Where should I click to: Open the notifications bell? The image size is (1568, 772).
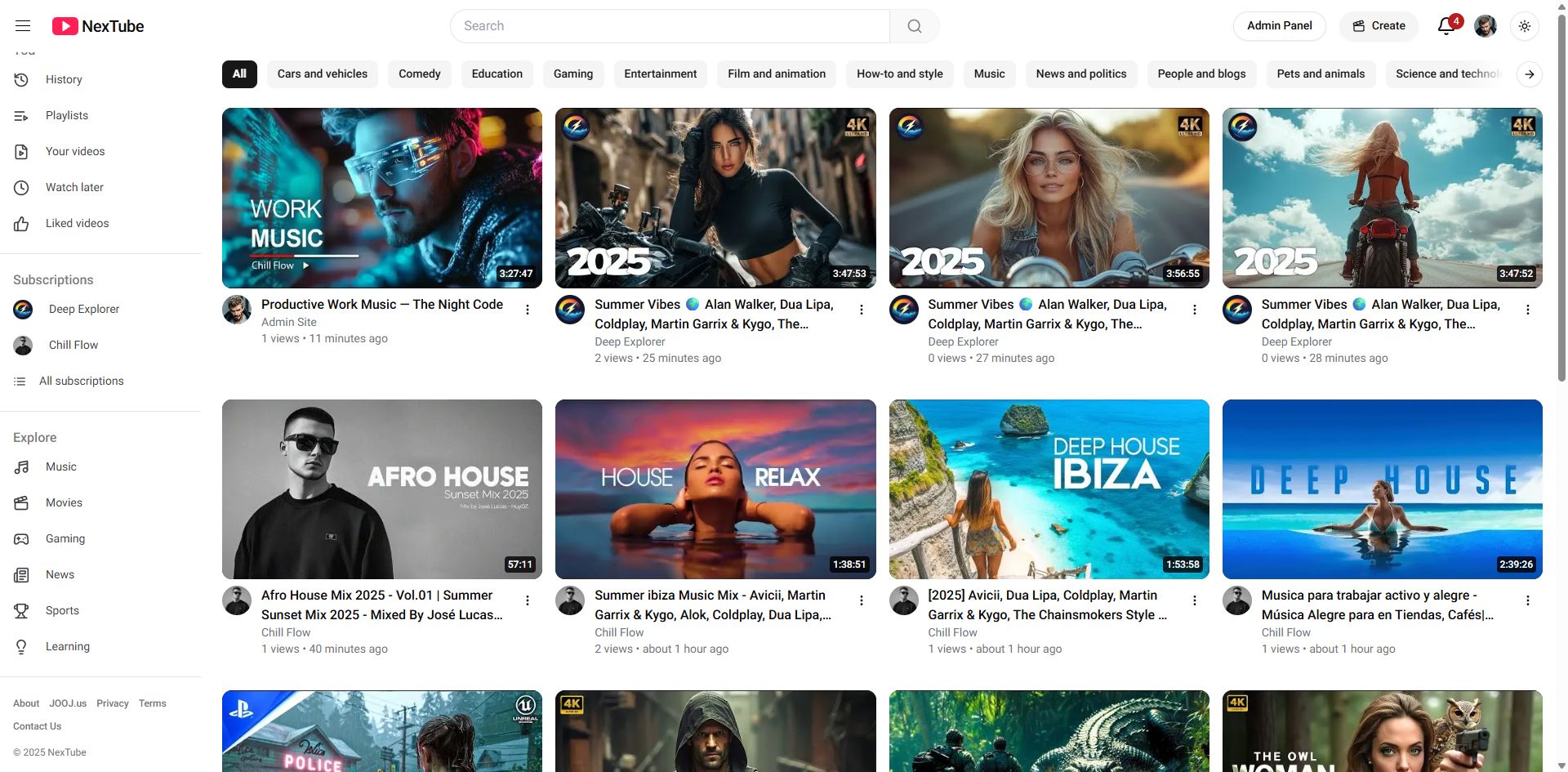[x=1445, y=26]
